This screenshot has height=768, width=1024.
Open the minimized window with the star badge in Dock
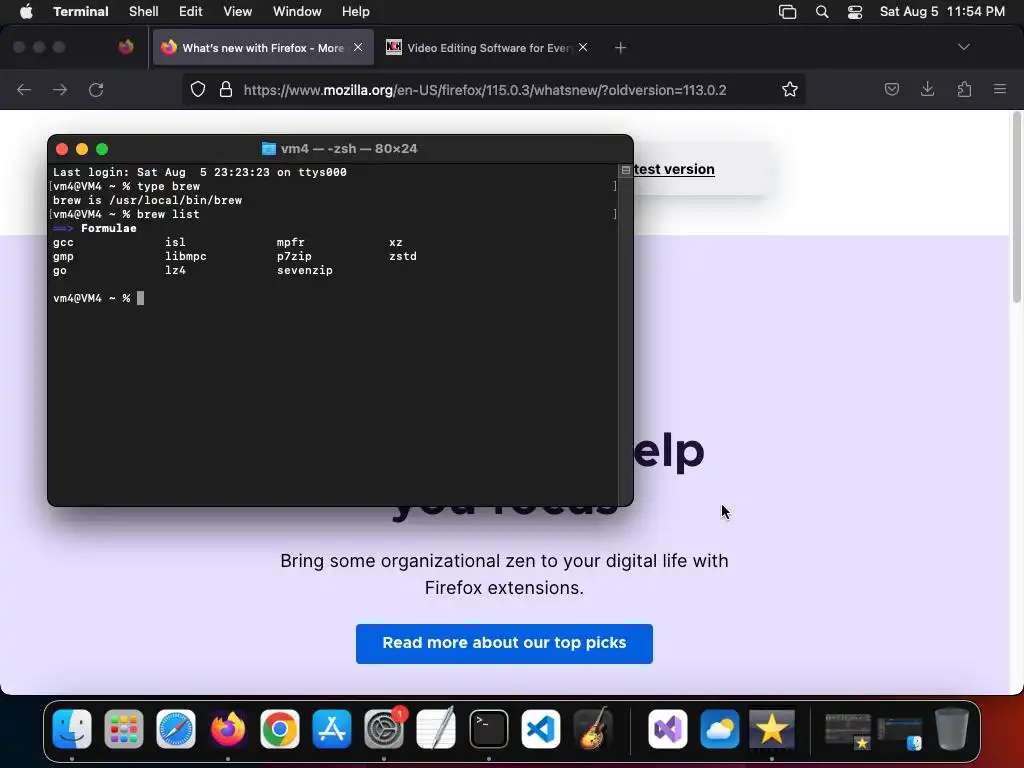coord(848,731)
